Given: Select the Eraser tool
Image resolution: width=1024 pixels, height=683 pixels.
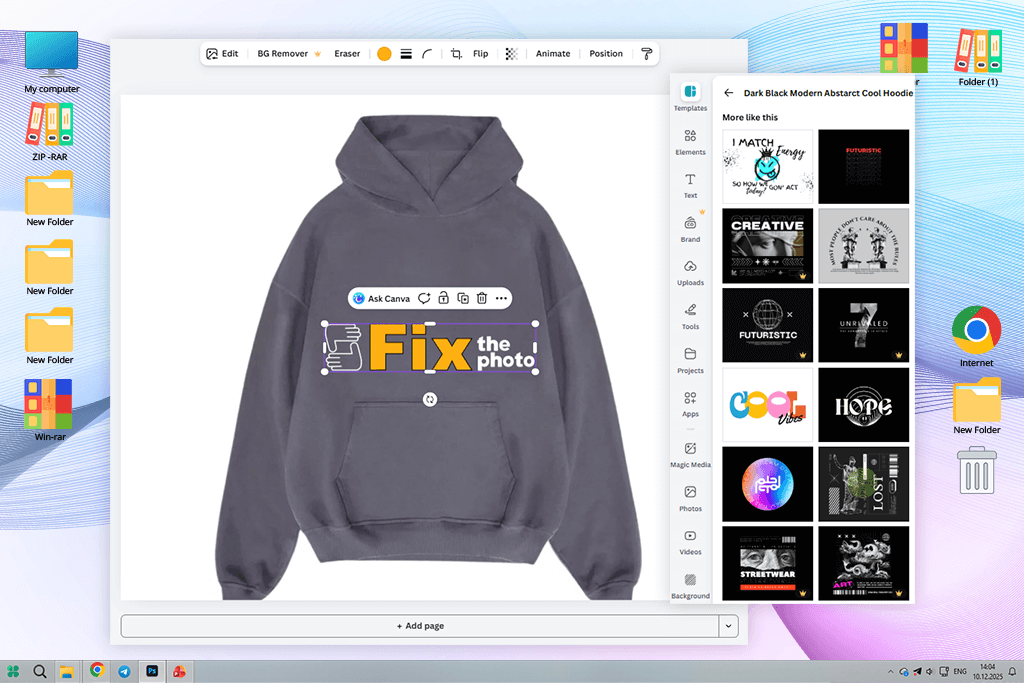Looking at the screenshot, I should pyautogui.click(x=347, y=54).
